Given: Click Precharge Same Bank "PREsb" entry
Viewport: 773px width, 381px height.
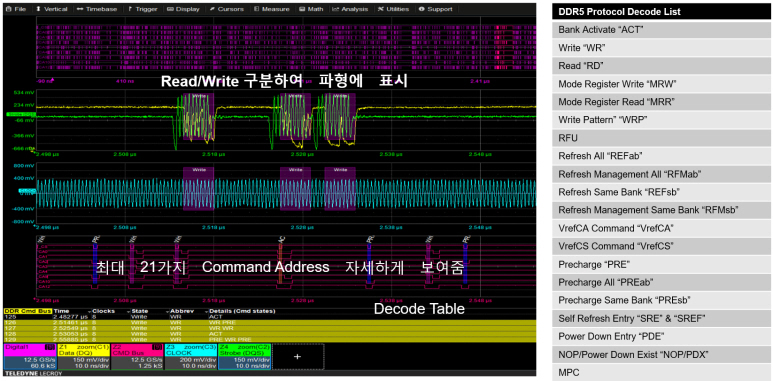Looking at the screenshot, I should coord(662,300).
